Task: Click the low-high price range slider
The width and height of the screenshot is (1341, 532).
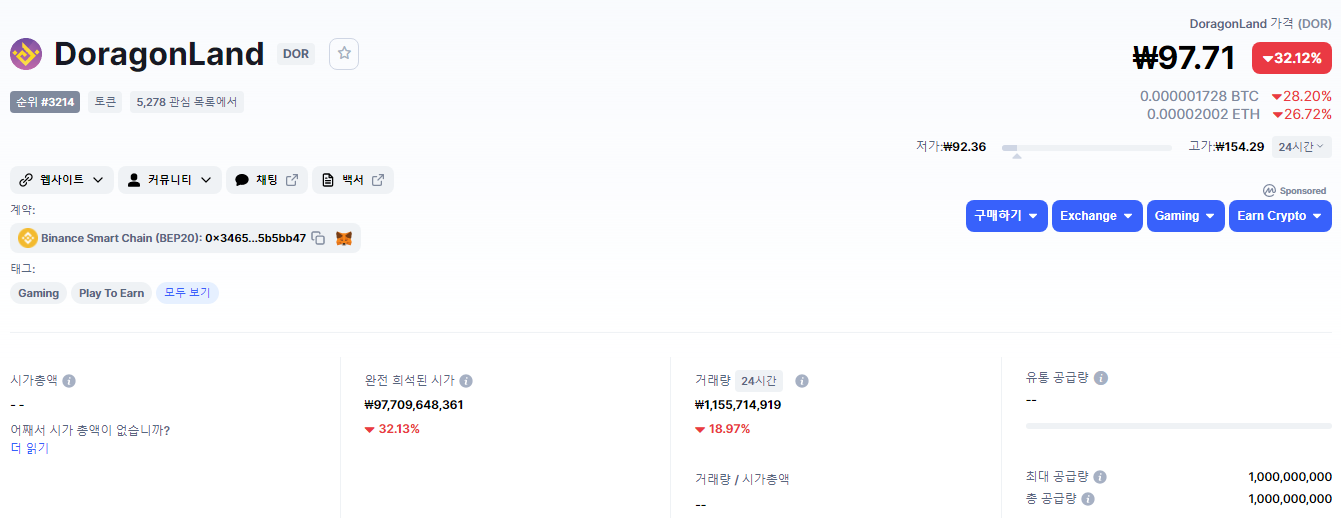Action: pos(1086,148)
